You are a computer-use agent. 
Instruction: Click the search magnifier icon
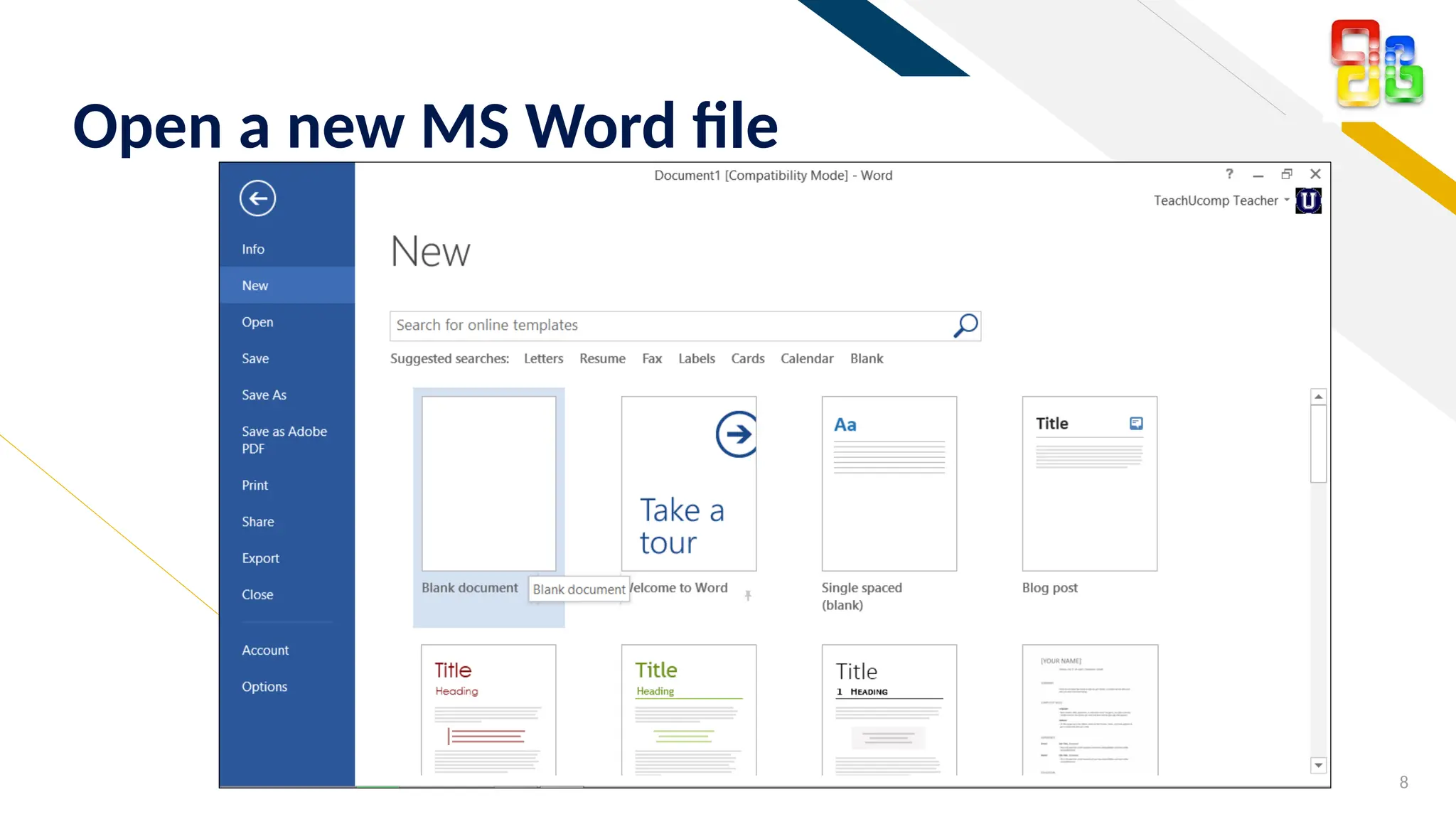click(965, 326)
